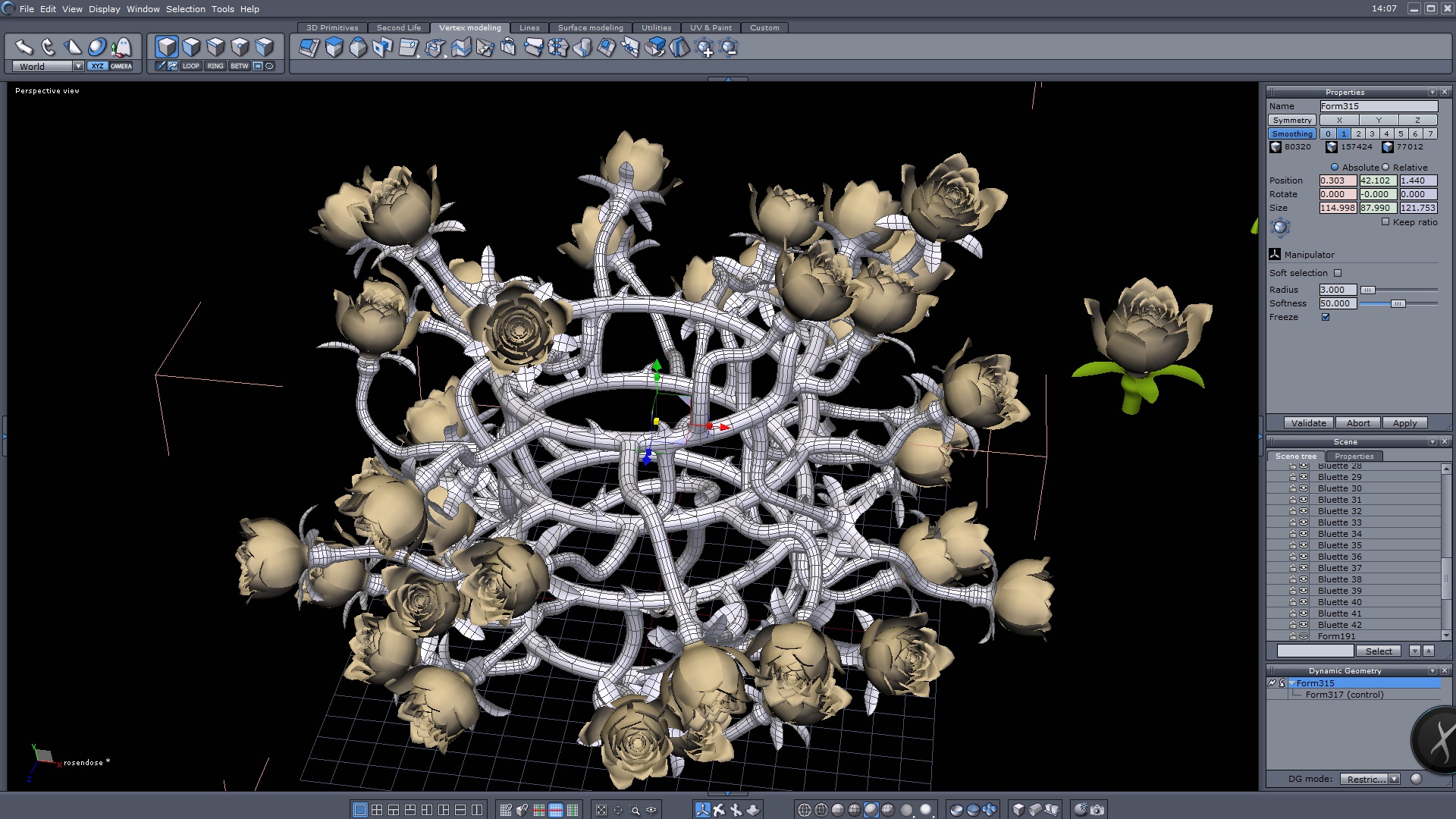Toggle visibility eye of Bluette 35
This screenshot has width=1456, height=819.
tap(1304, 545)
